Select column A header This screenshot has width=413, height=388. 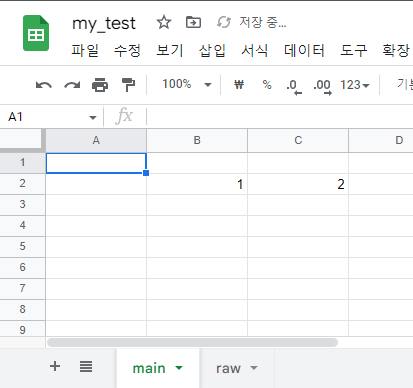coord(96,140)
